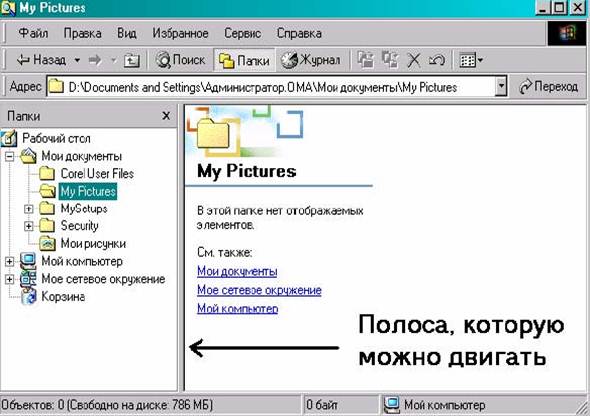The width and height of the screenshot is (590, 416).
Task: Click the Мое сетевое окружение tree icon
Action: [x=28, y=279]
